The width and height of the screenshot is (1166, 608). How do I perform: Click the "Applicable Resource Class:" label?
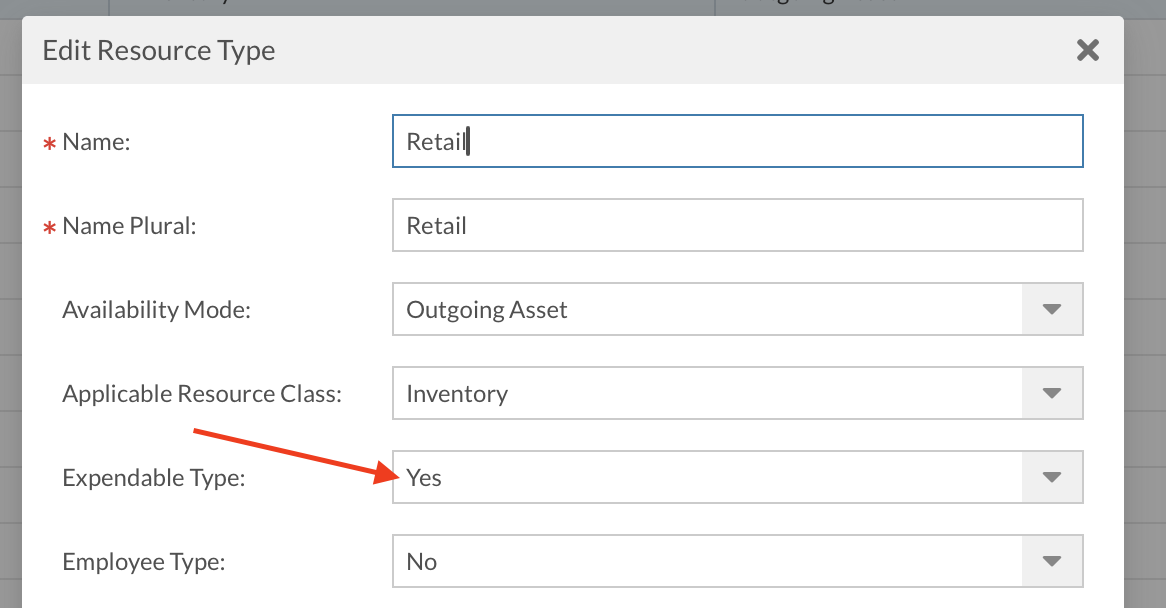202,394
